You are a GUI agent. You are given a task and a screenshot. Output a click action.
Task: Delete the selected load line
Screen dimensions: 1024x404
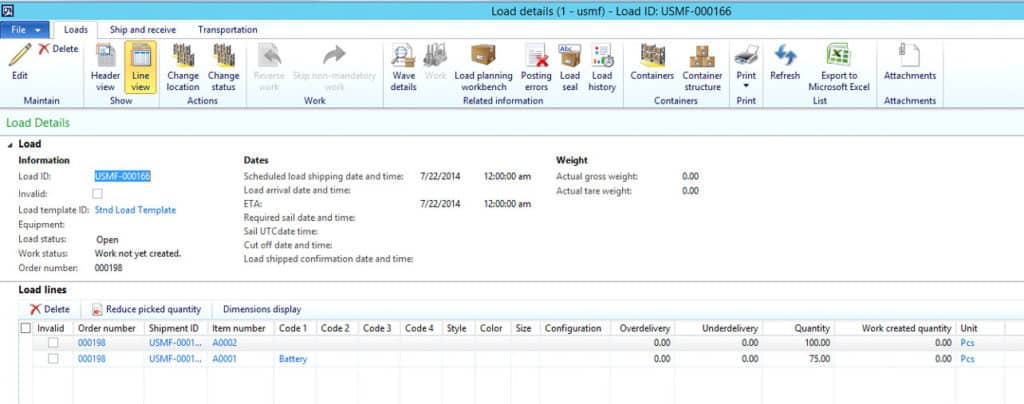(50, 309)
